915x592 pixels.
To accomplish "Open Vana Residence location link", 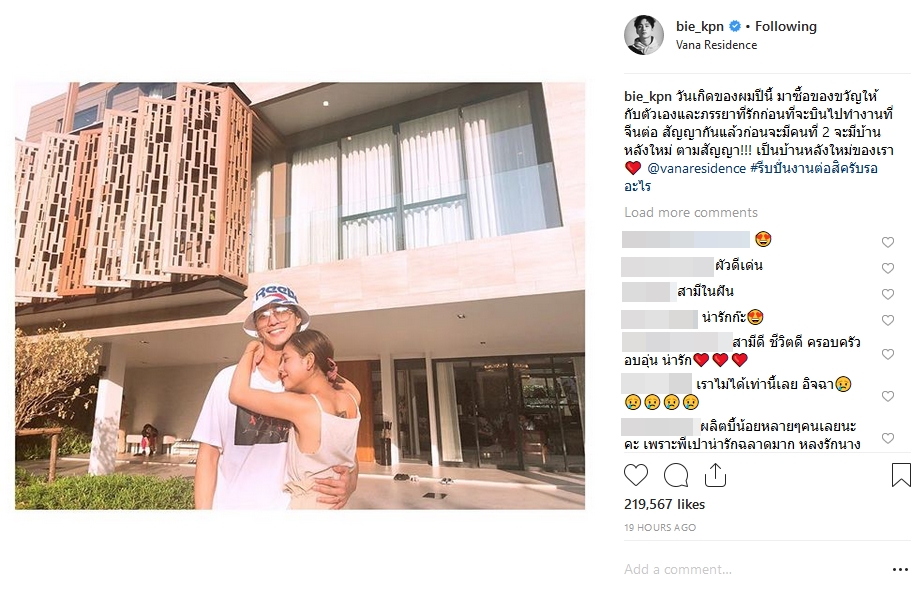I will point(716,45).
